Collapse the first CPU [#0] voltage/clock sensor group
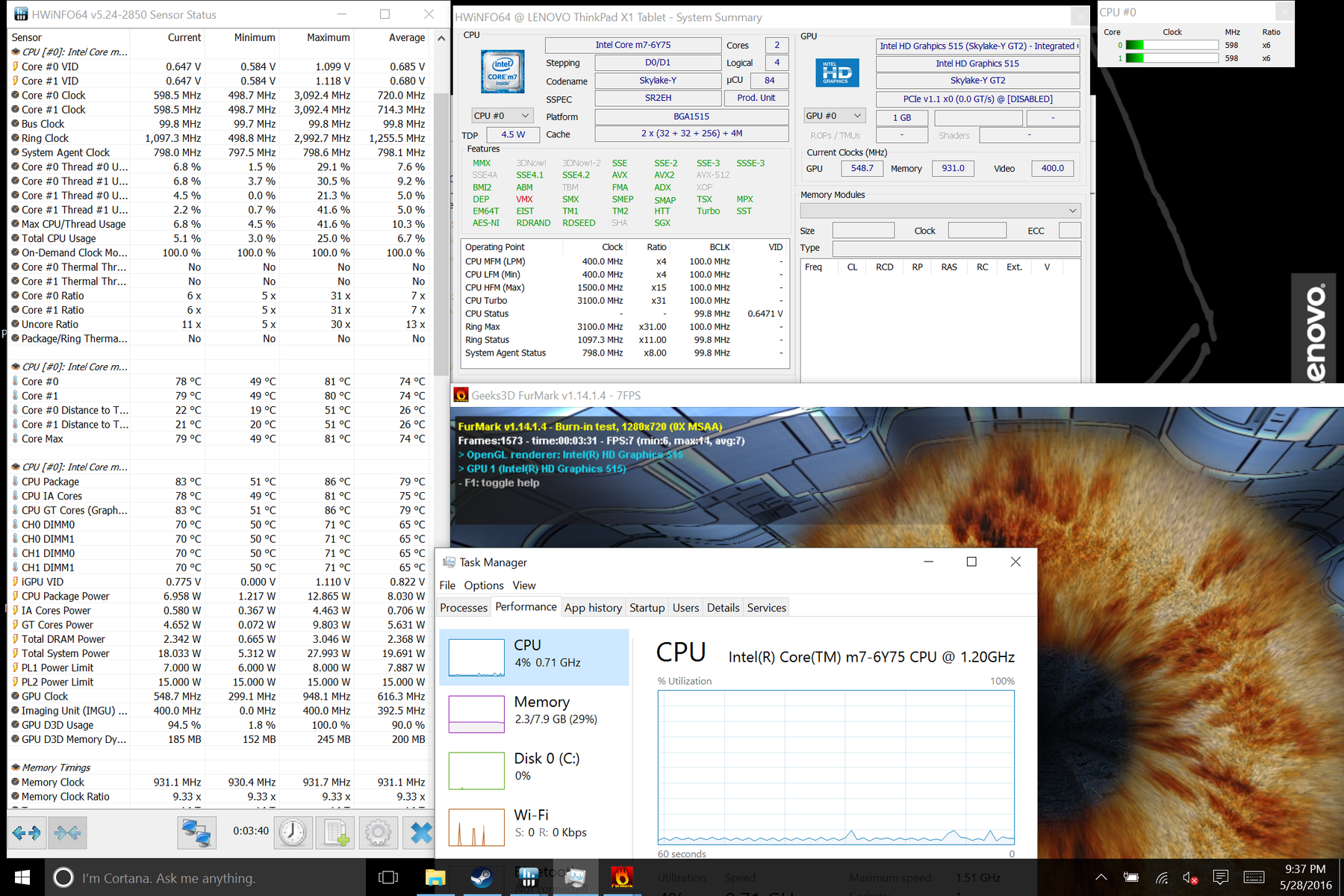The image size is (1344, 896). tap(16, 52)
